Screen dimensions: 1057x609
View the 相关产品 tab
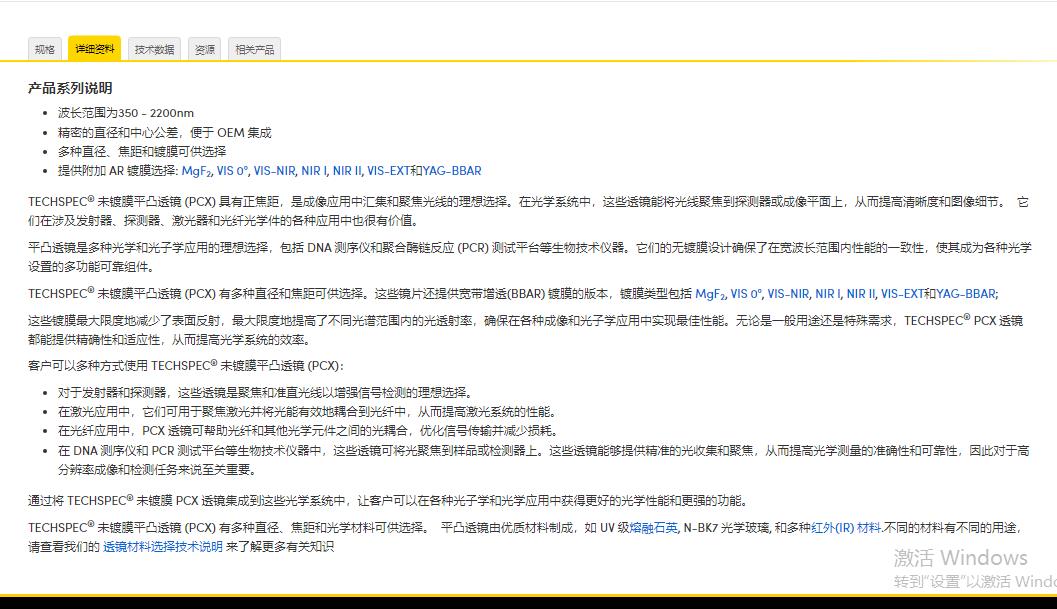[x=254, y=48]
